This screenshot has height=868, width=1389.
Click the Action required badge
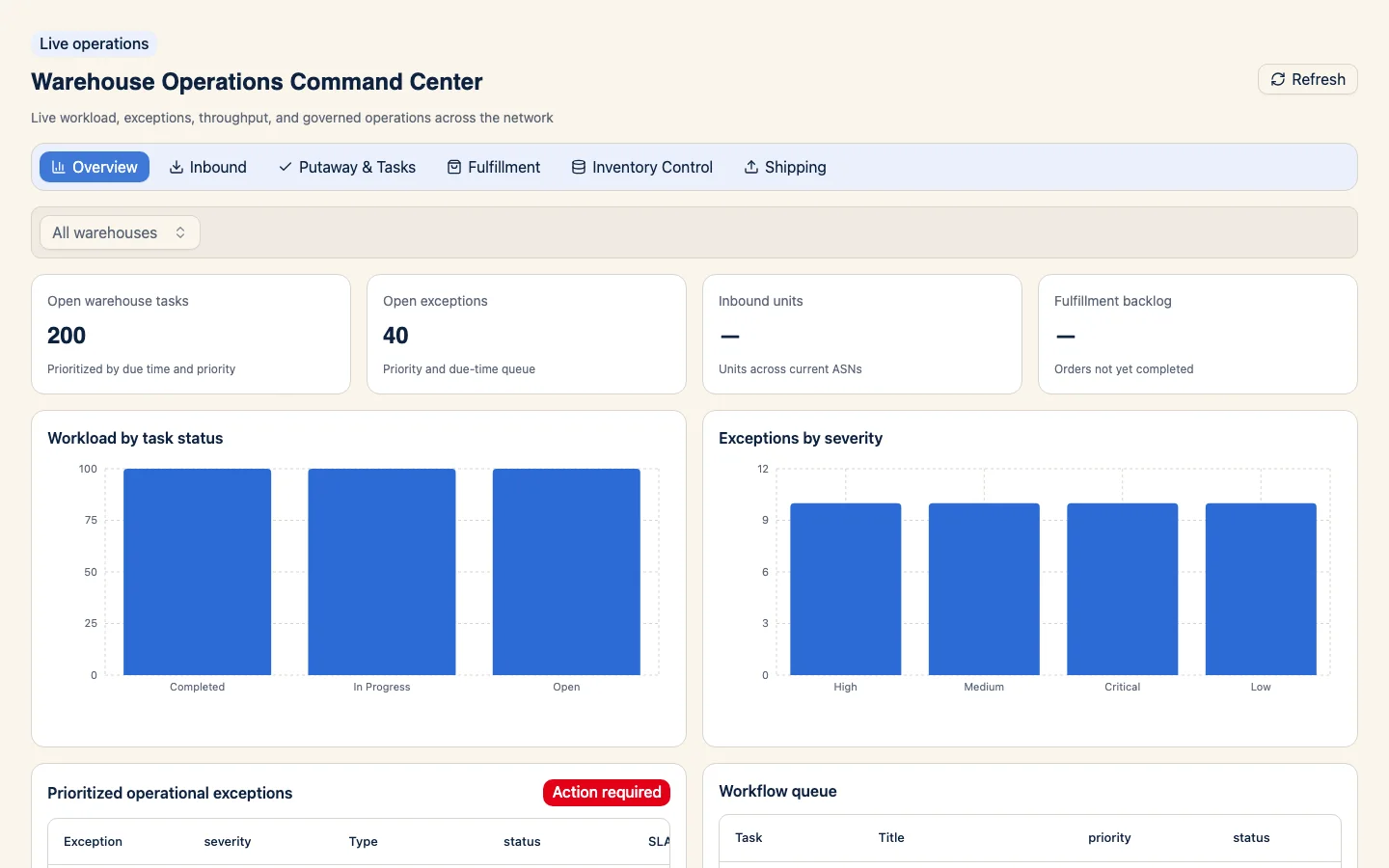pyautogui.click(x=607, y=792)
